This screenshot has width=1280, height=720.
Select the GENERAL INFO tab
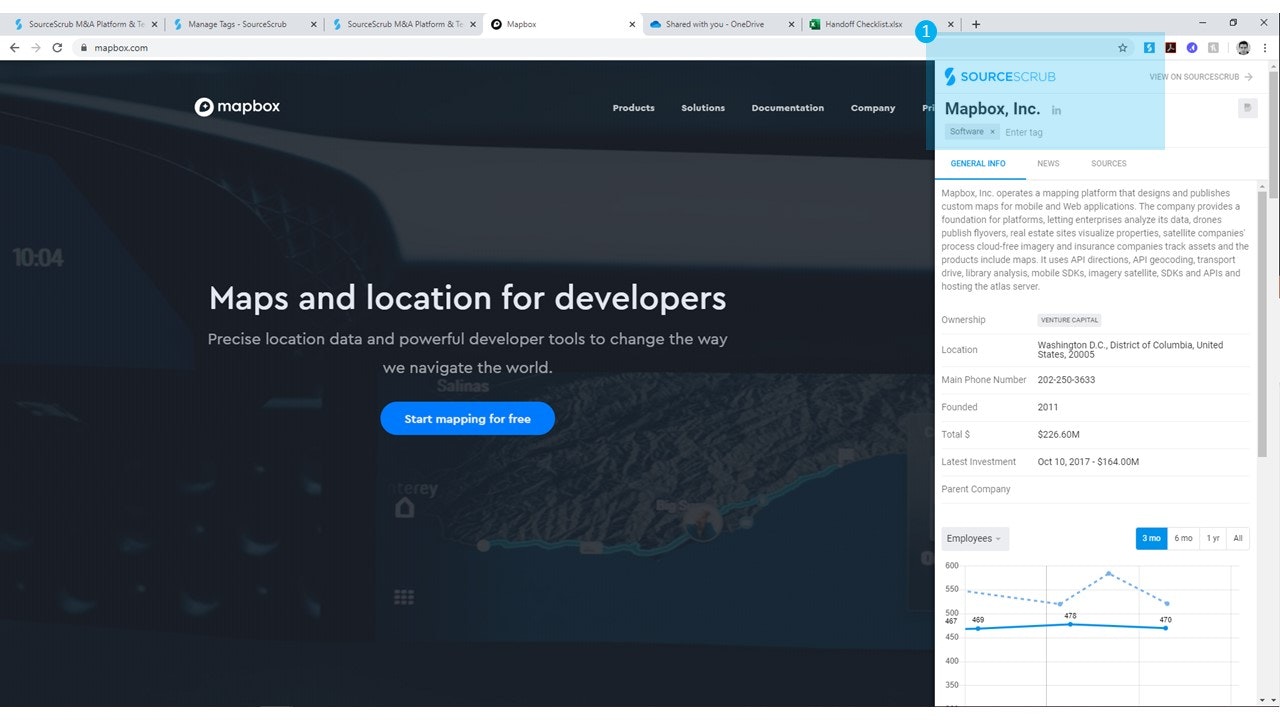(x=978, y=163)
